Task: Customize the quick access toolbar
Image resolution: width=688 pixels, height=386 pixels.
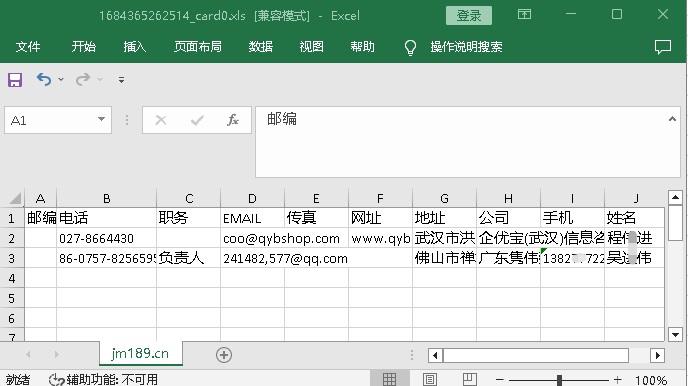Action: (x=122, y=80)
